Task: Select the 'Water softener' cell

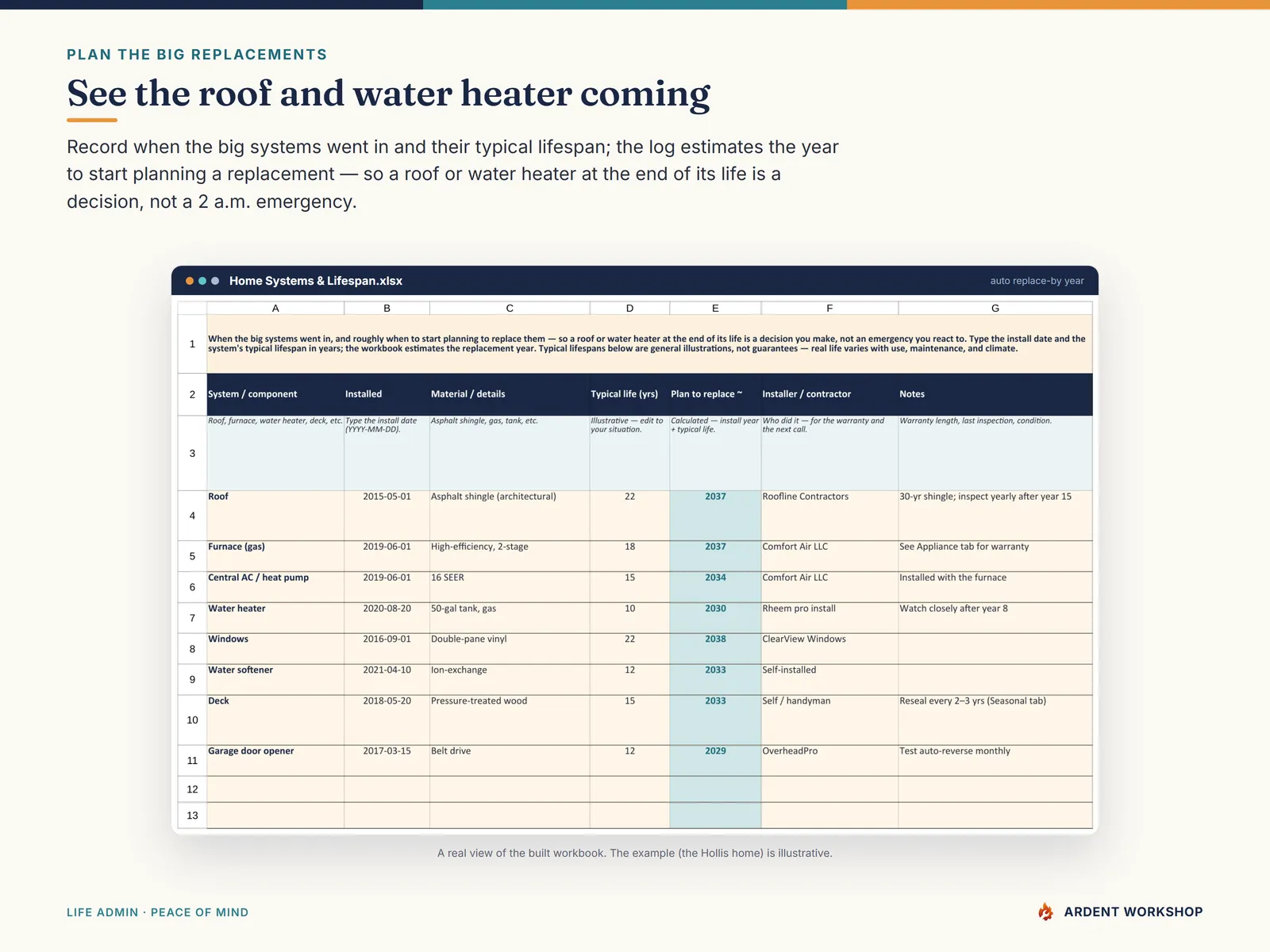Action: pyautogui.click(x=275, y=680)
